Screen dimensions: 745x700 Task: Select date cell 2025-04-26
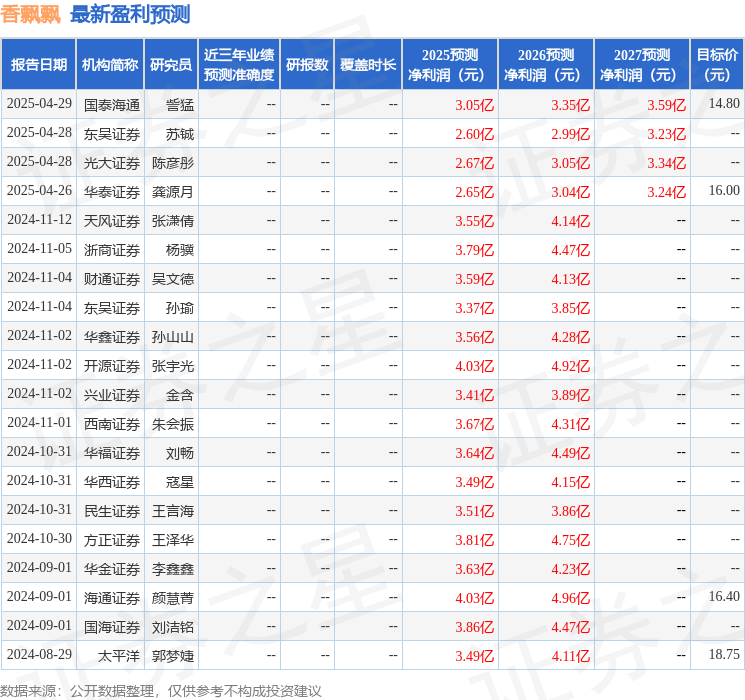pos(39,191)
